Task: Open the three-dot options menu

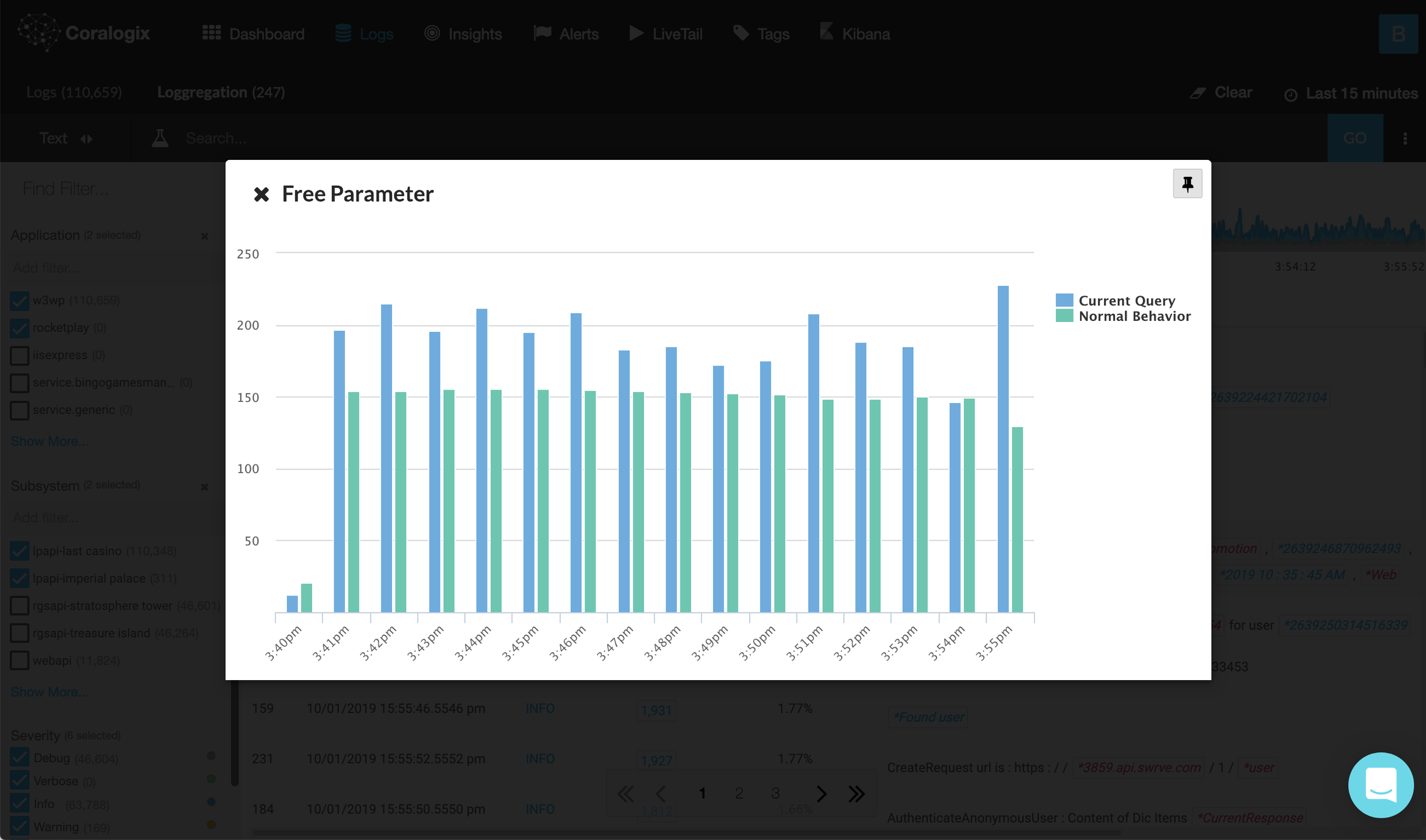Action: coord(1405,138)
